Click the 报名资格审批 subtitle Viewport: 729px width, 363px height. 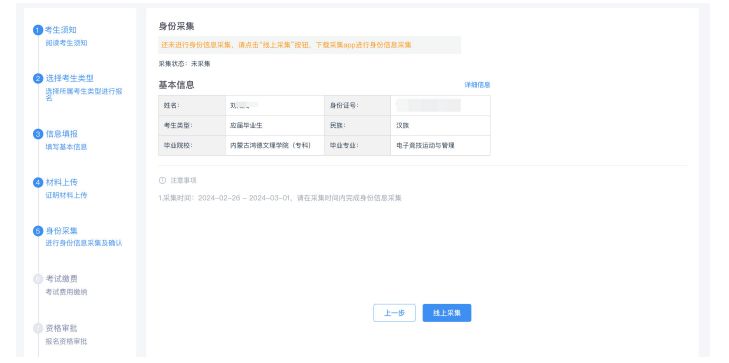[x=66, y=342]
